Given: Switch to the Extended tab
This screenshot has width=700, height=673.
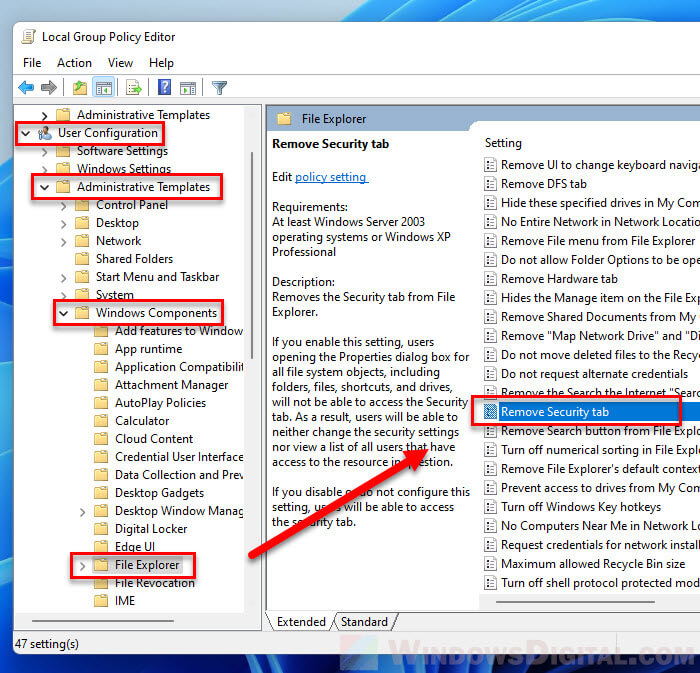Looking at the screenshot, I should point(301,622).
